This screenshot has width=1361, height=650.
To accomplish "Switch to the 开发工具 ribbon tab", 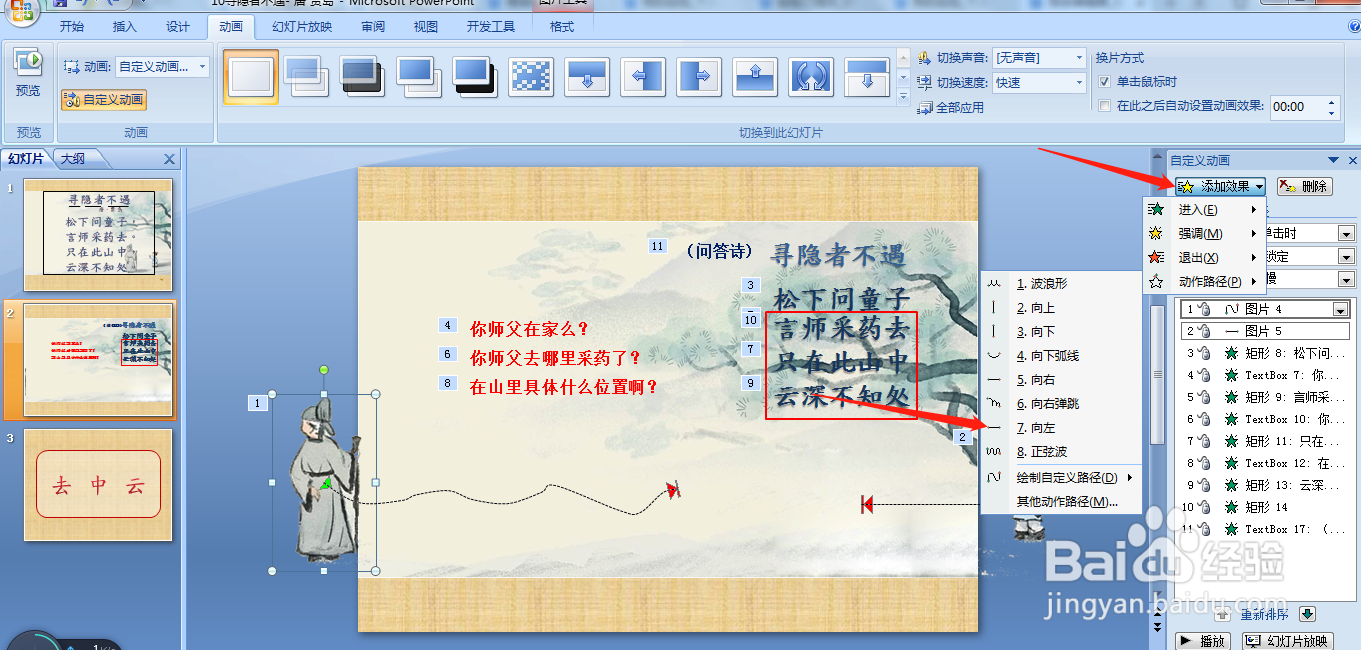I will coord(491,27).
